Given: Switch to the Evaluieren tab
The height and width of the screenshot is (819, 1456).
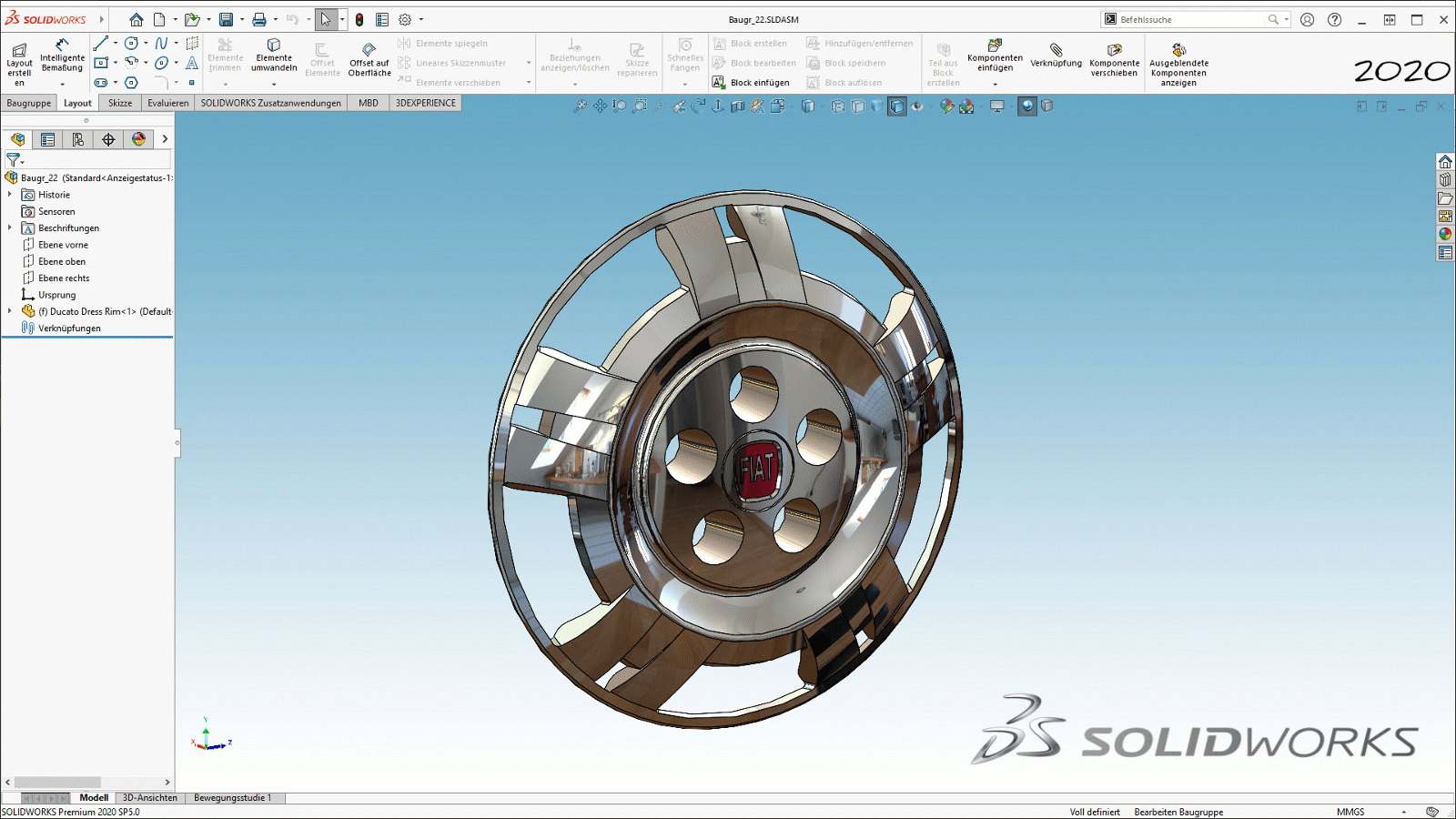Looking at the screenshot, I should pos(168,103).
